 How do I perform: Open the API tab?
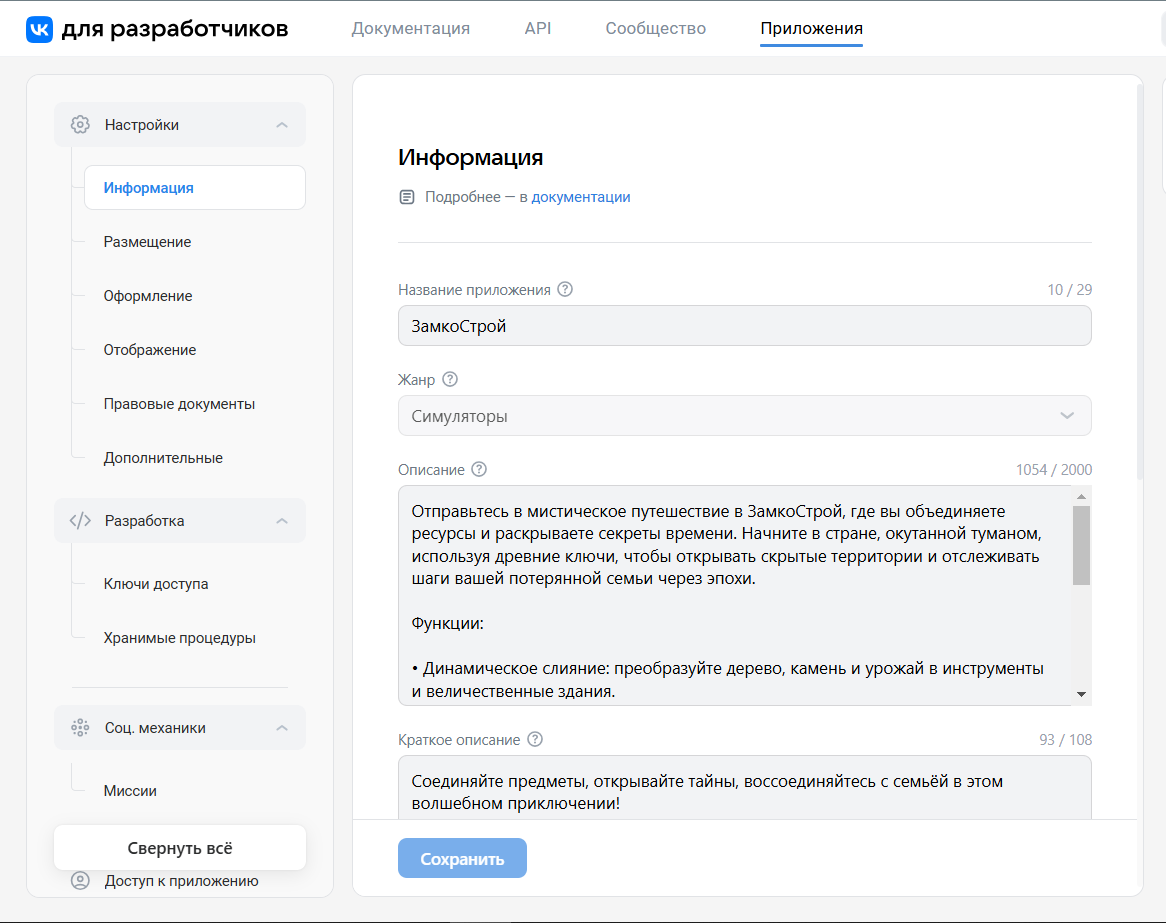538,29
